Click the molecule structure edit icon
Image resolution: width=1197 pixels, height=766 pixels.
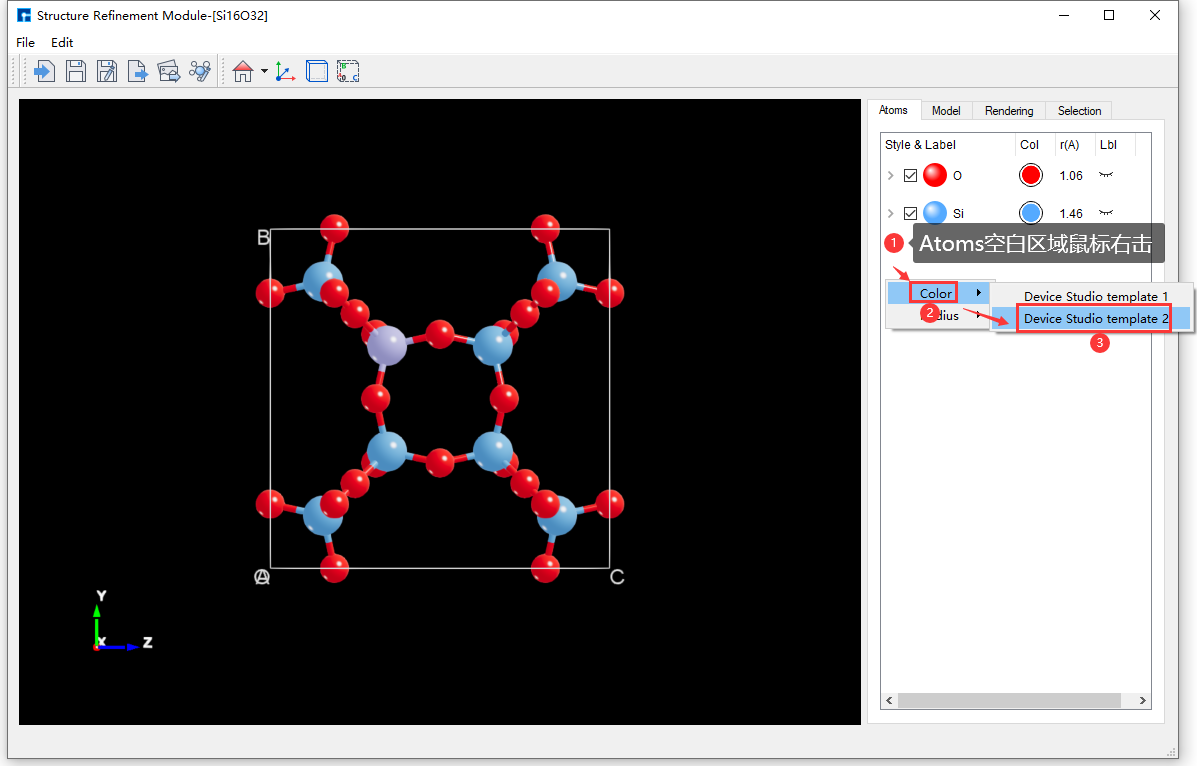200,71
